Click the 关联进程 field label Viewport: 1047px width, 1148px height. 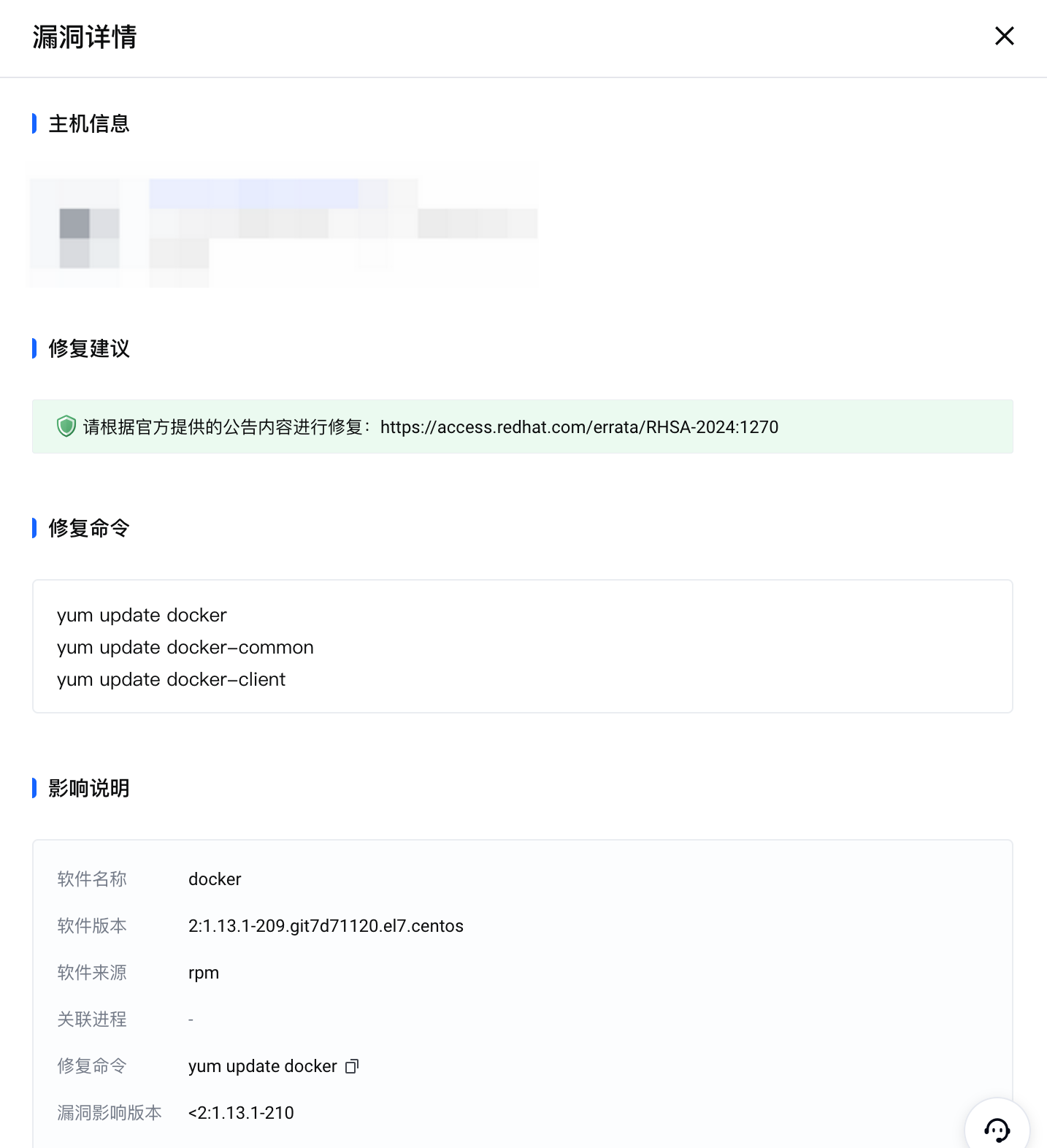92,1019
